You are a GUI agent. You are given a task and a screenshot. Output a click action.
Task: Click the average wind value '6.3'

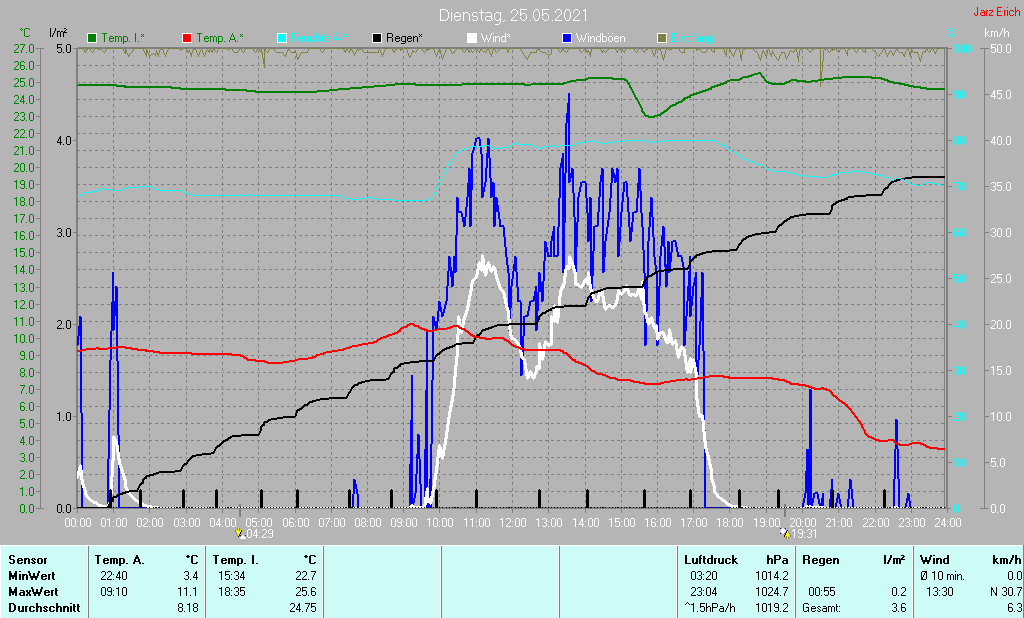(x=1014, y=608)
